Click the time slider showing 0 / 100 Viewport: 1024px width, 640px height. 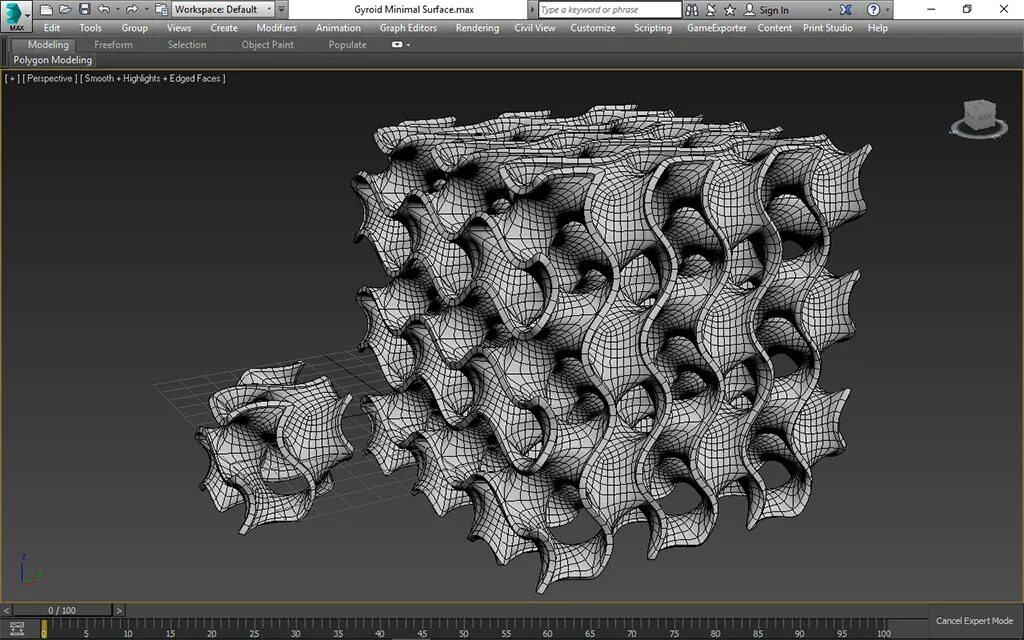[x=62, y=610]
